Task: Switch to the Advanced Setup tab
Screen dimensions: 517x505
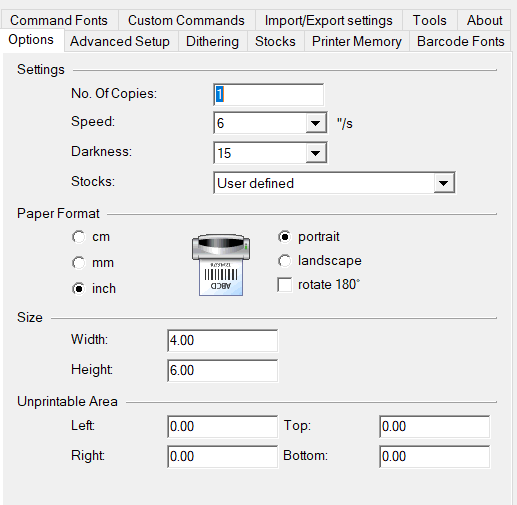Action: [120, 41]
